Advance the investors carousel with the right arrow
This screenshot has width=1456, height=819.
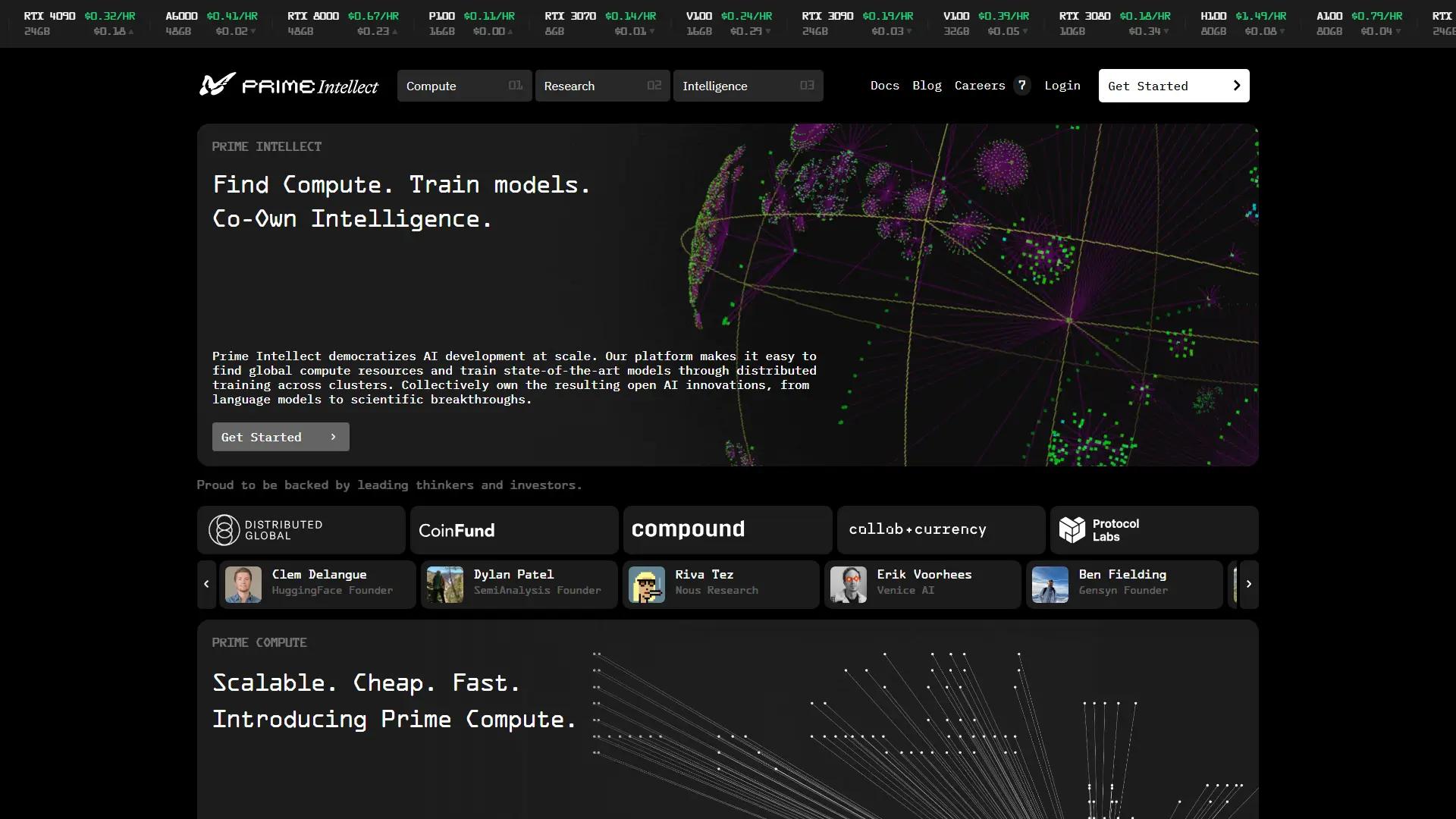(1249, 584)
